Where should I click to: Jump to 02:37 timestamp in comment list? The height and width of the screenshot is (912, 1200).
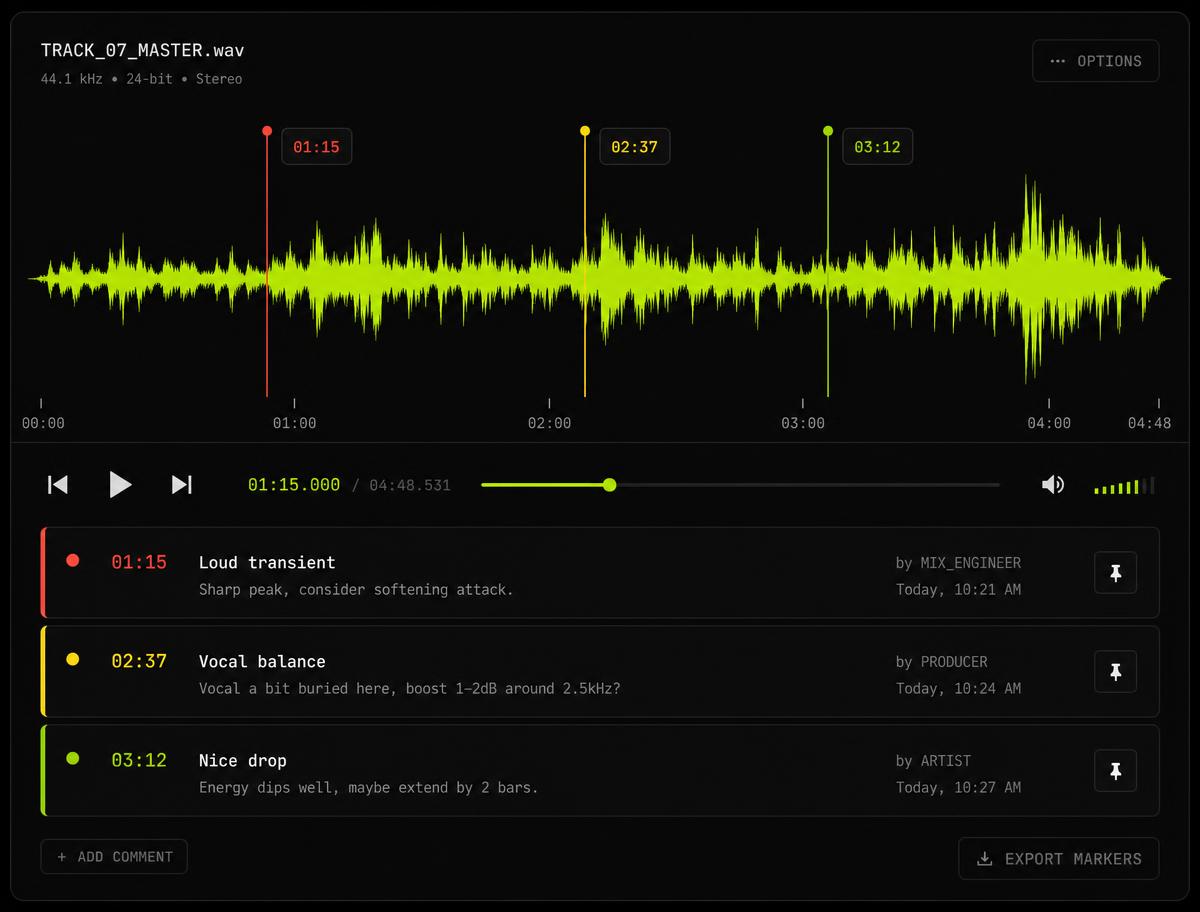pos(139,662)
